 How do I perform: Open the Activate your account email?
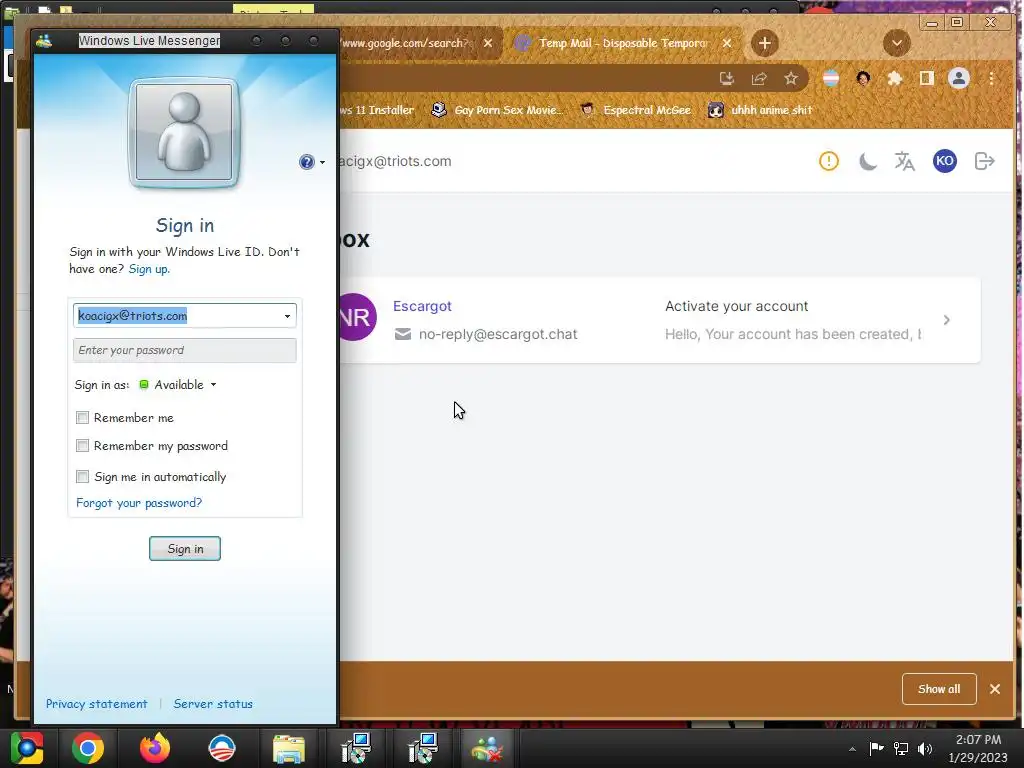[737, 306]
